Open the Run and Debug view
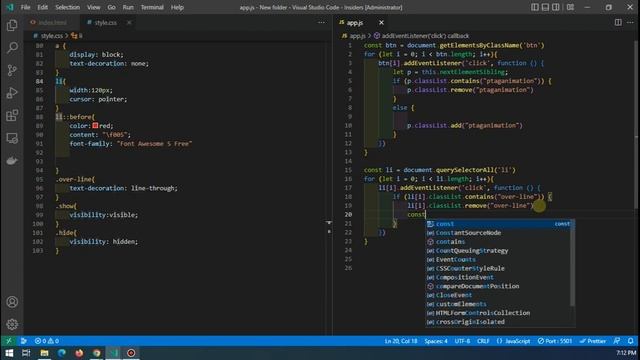 click(12, 93)
